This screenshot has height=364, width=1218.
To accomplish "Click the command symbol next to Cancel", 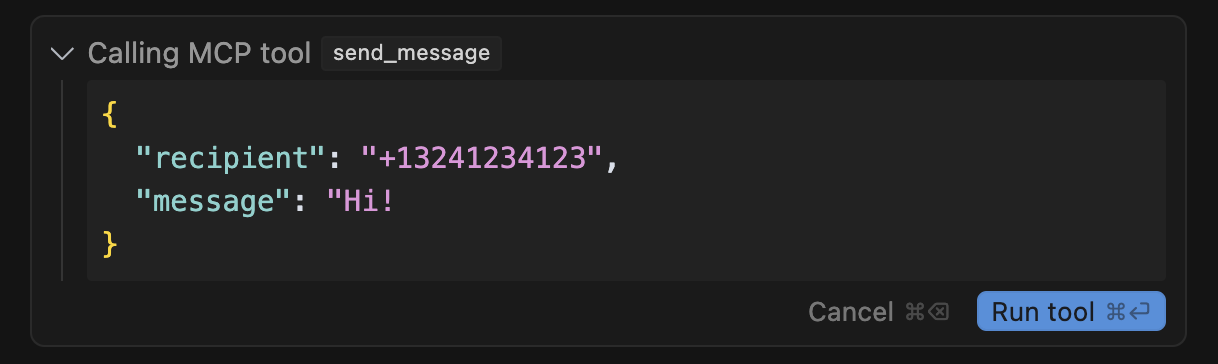I will [914, 312].
